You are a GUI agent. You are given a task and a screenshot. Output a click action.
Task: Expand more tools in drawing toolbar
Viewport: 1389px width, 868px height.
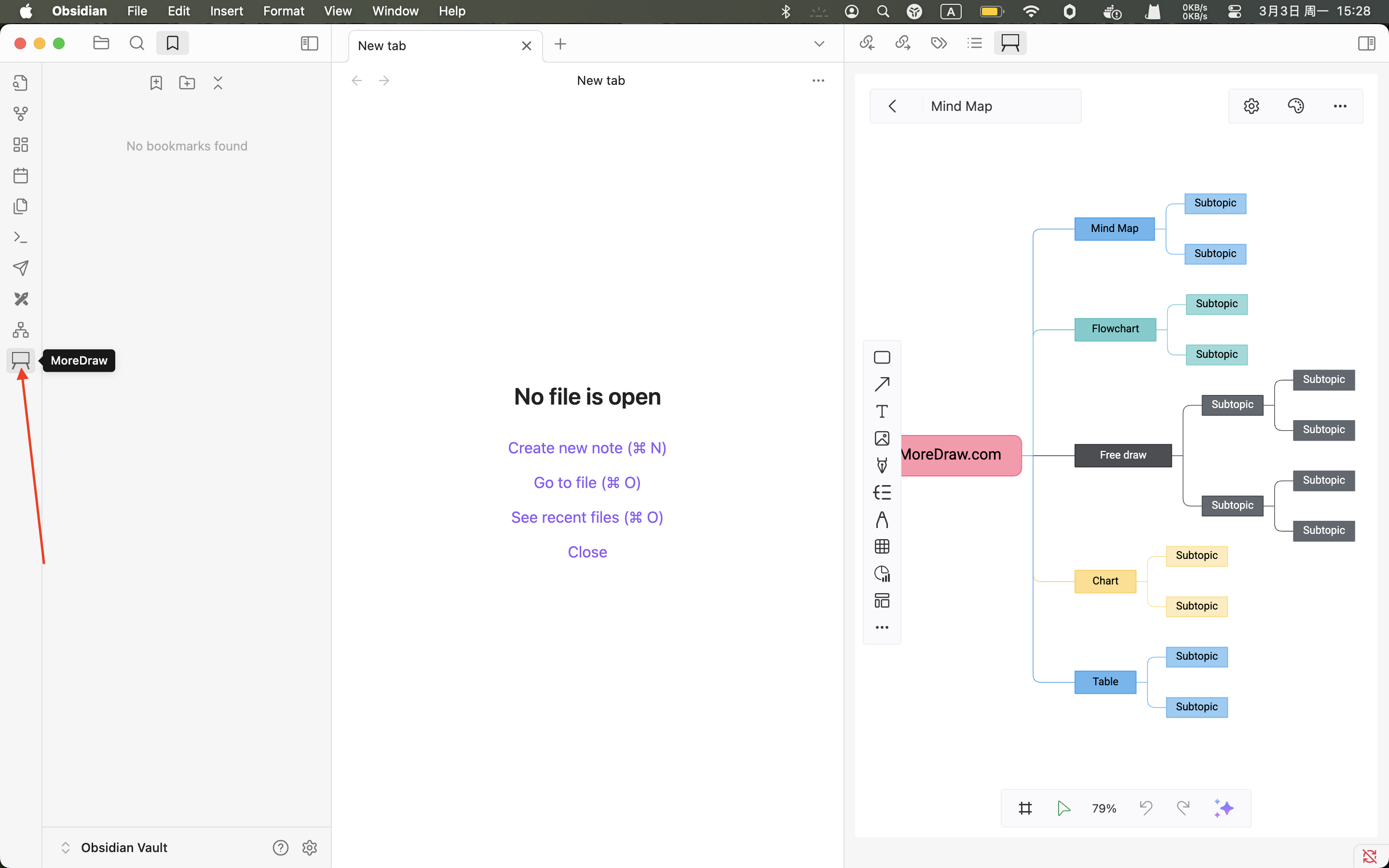(882, 627)
